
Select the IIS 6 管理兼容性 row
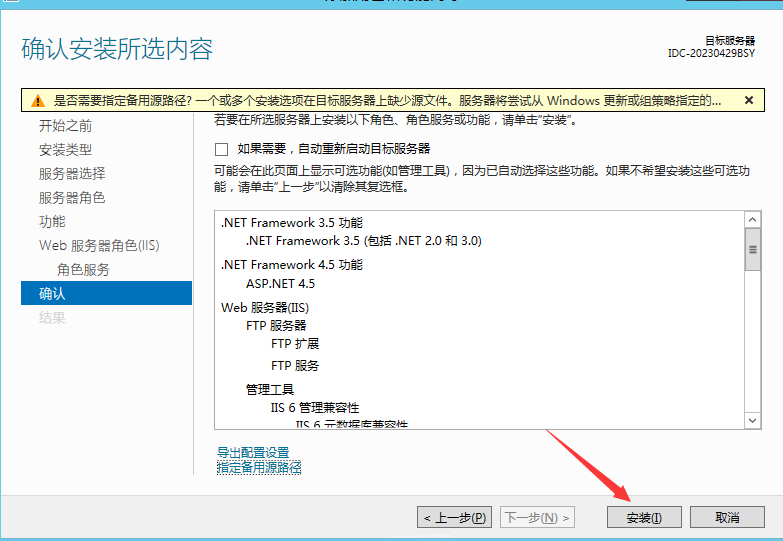tap(315, 408)
